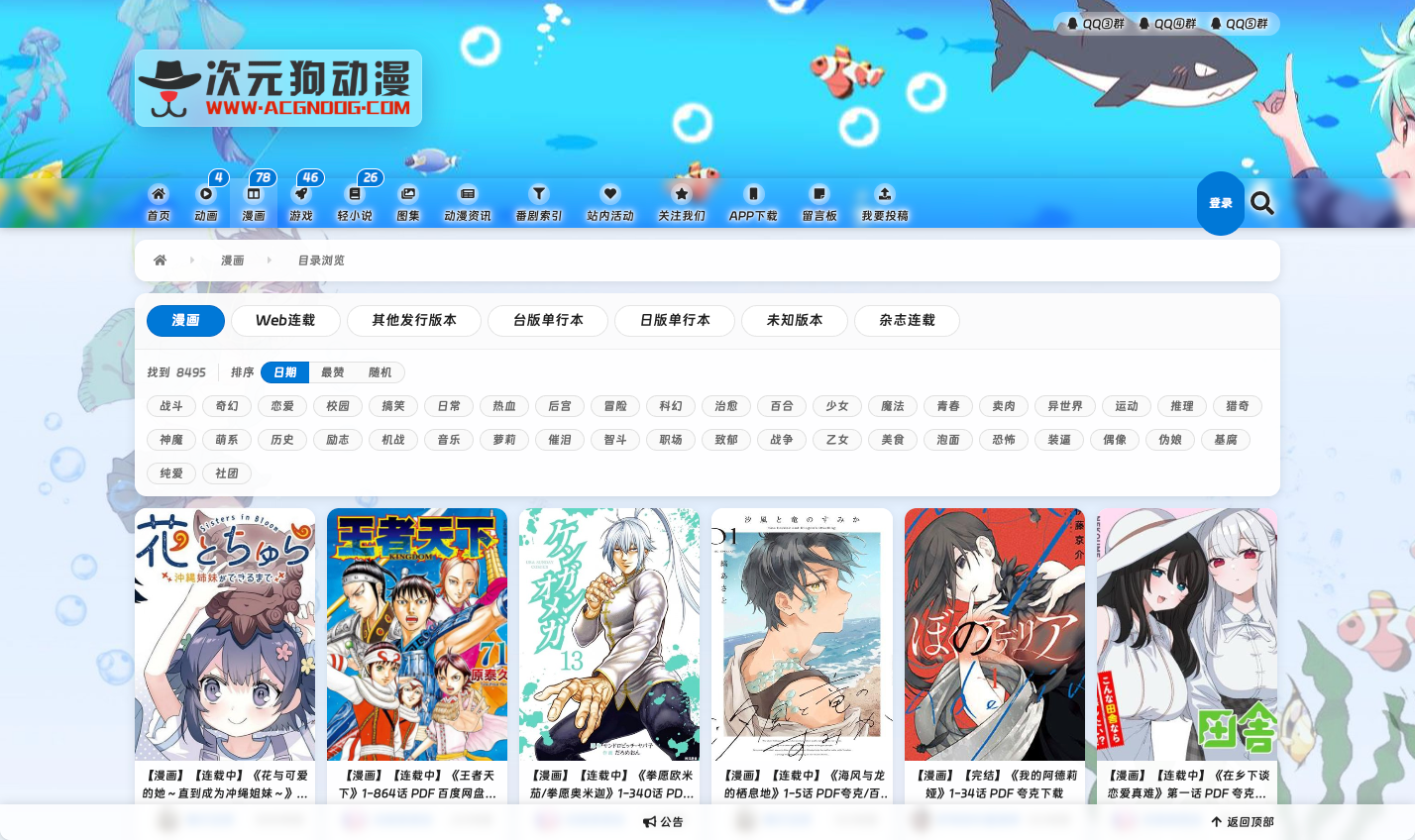The width and height of the screenshot is (1415, 840).
Task: Sort results by 随机
Action: pos(381,372)
